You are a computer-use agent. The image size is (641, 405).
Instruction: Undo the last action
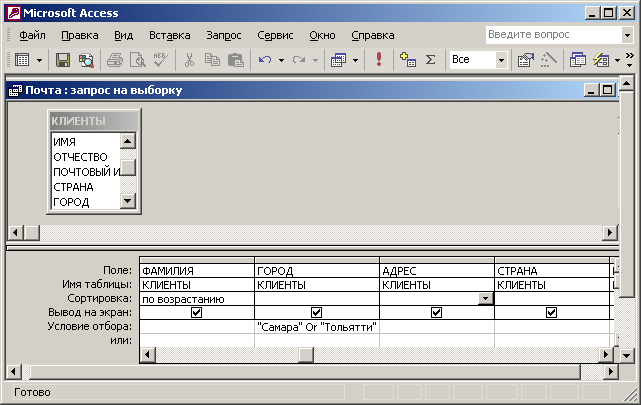[265, 60]
